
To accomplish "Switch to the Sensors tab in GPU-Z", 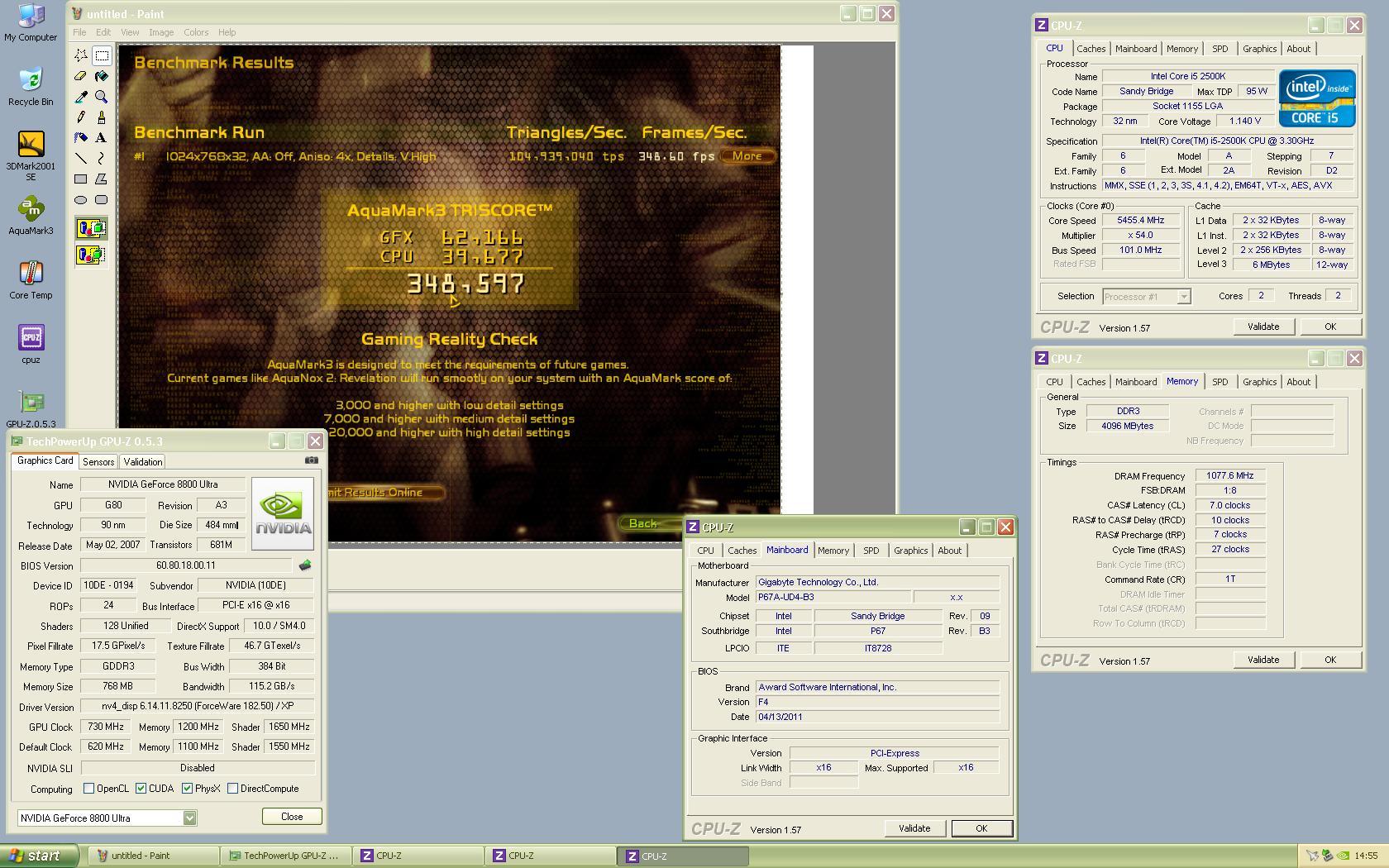I will coord(98,462).
